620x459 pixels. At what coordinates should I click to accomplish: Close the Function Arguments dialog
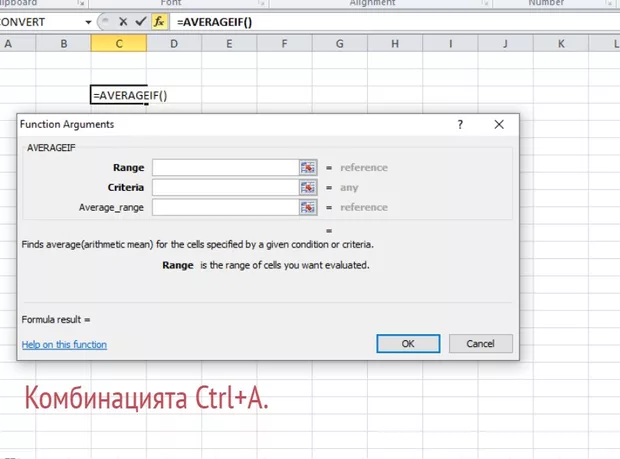click(498, 125)
